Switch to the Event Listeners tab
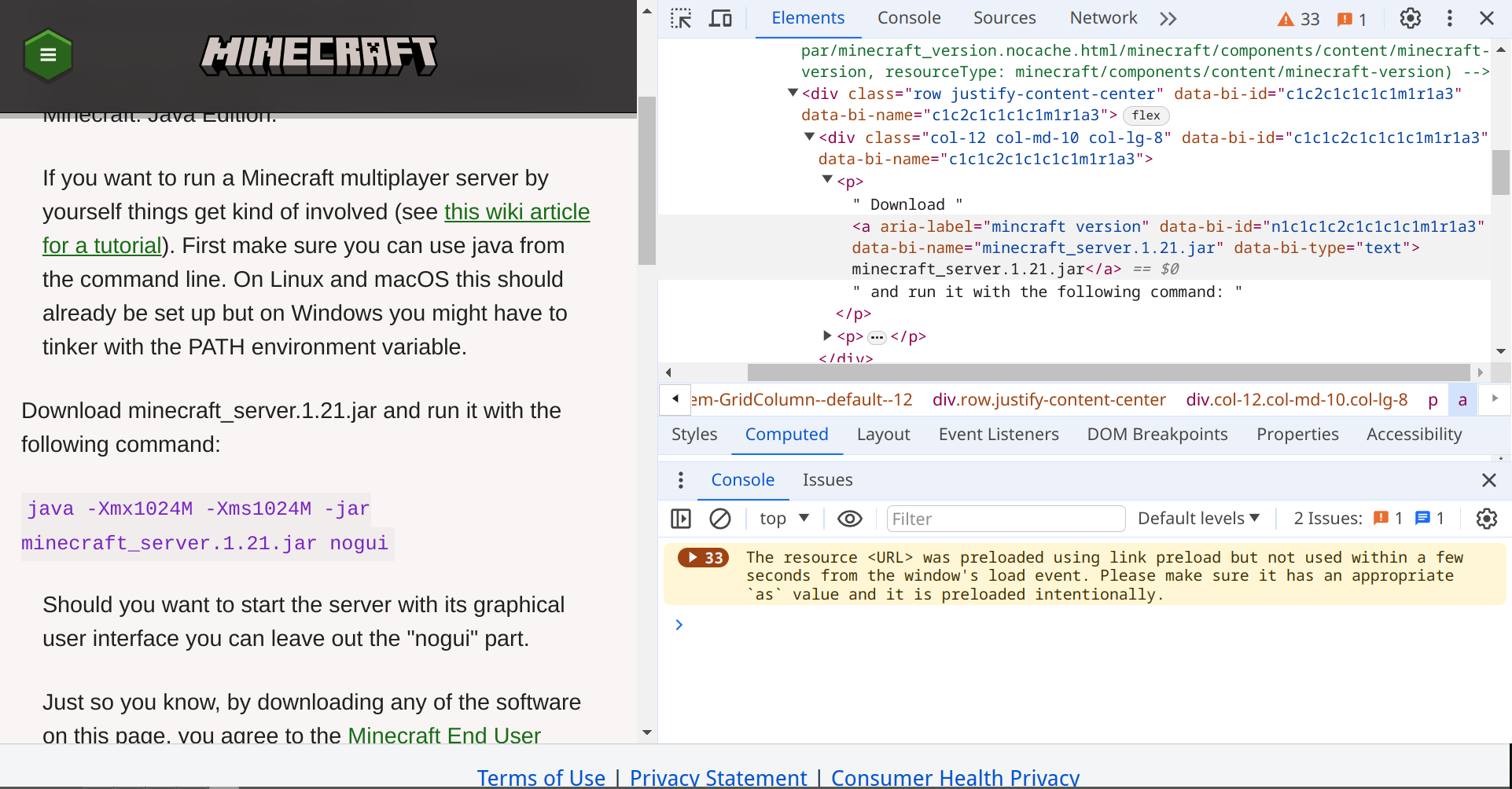This screenshot has width=1512, height=789. coord(998,435)
